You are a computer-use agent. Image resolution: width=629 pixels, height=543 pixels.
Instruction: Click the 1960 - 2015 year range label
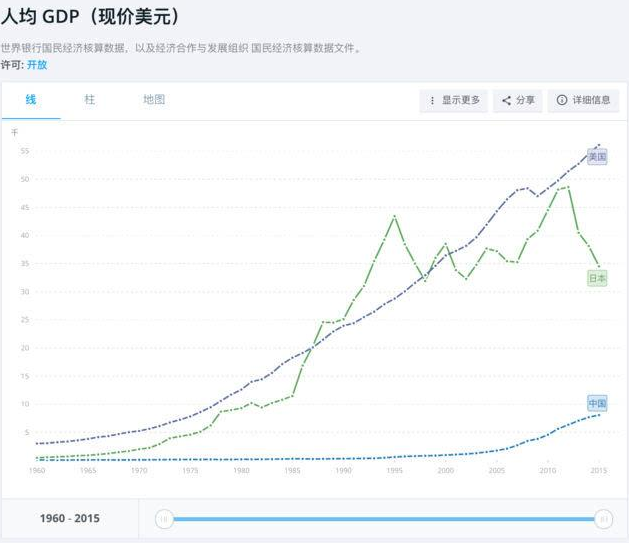click(69, 518)
